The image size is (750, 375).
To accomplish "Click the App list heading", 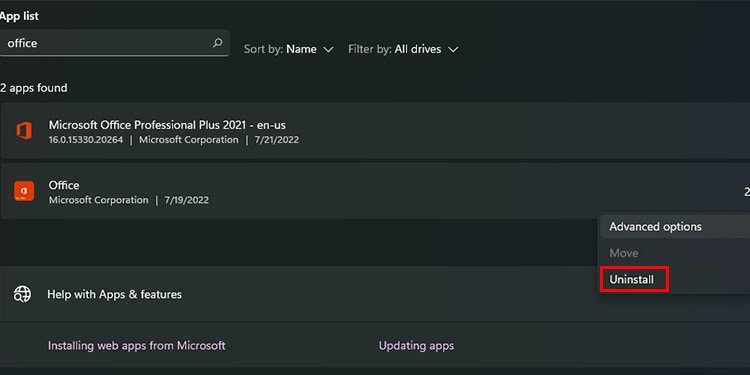I will coord(19,16).
